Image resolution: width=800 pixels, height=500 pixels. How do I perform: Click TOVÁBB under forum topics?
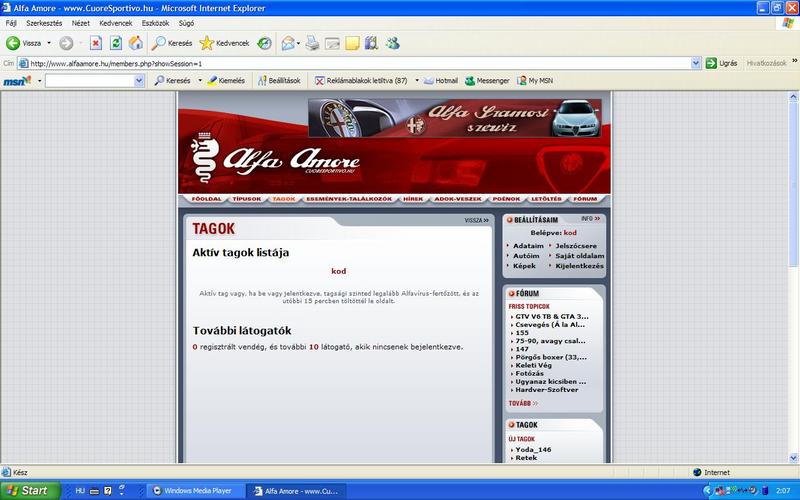(523, 403)
